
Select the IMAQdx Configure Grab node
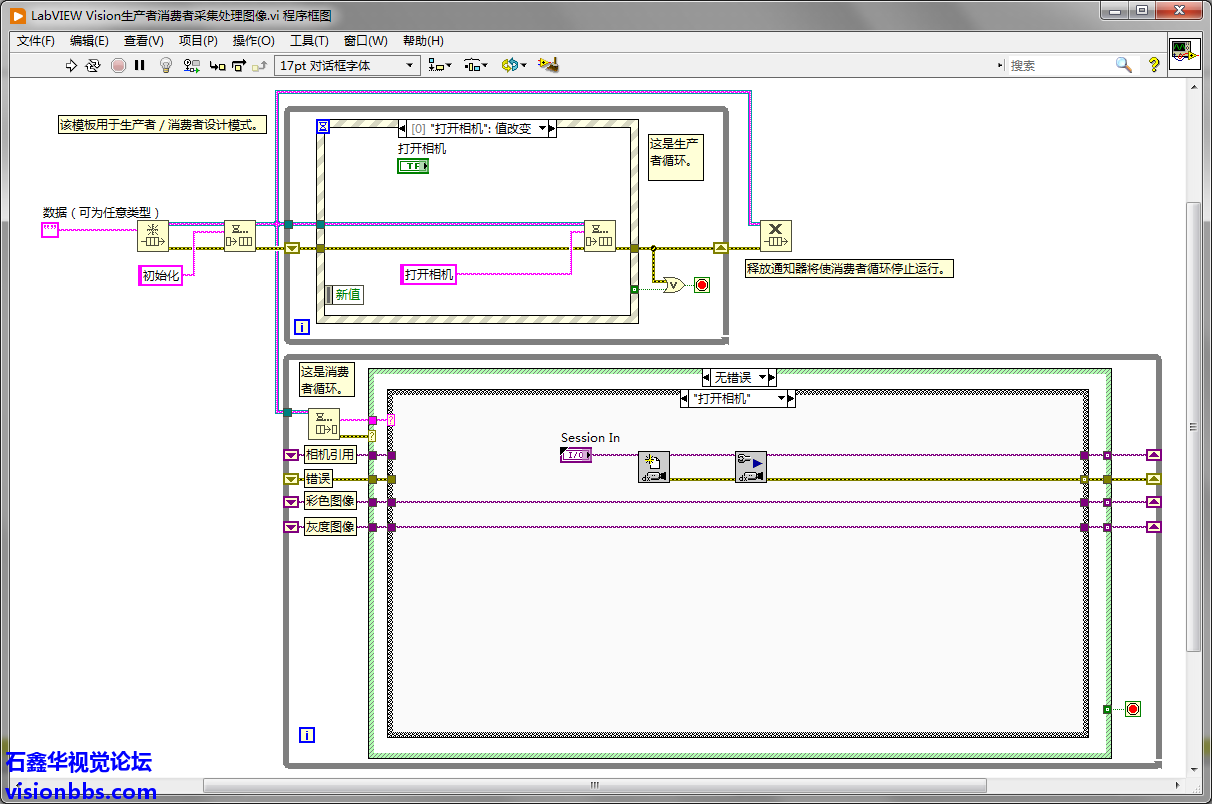coord(750,467)
